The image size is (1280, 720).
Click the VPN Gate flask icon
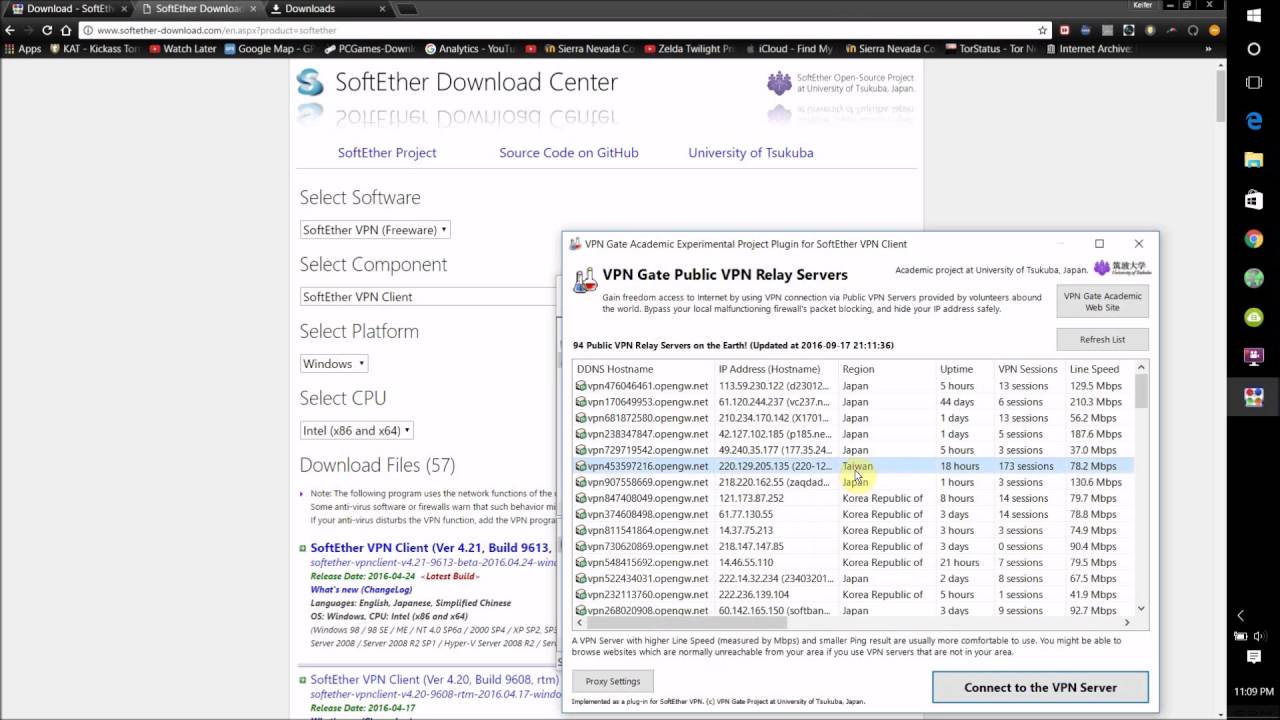[584, 280]
